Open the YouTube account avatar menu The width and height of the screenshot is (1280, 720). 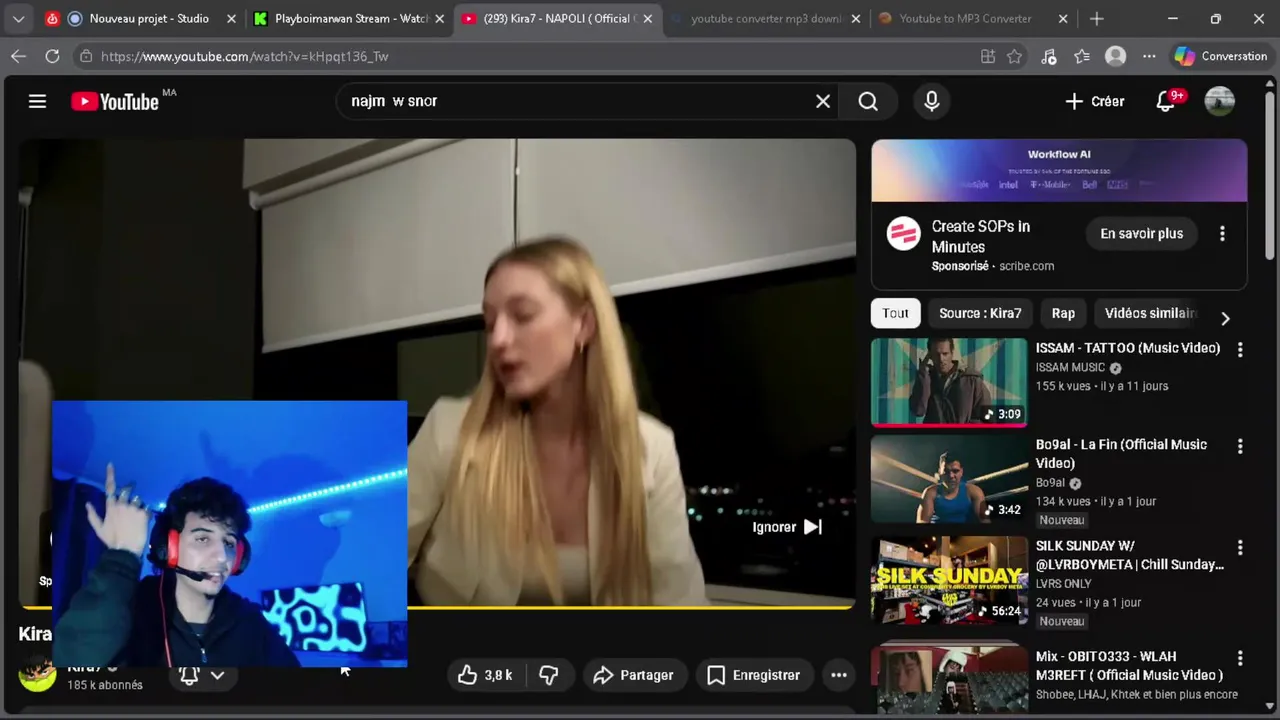(1219, 101)
